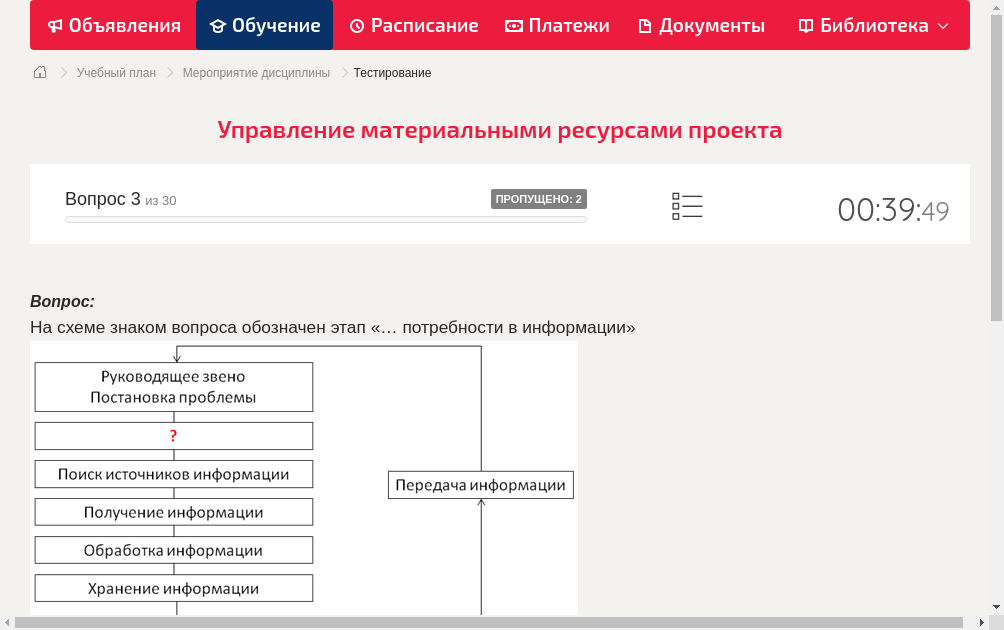
Task: Click the red question mark in the diagram
Action: (173, 436)
